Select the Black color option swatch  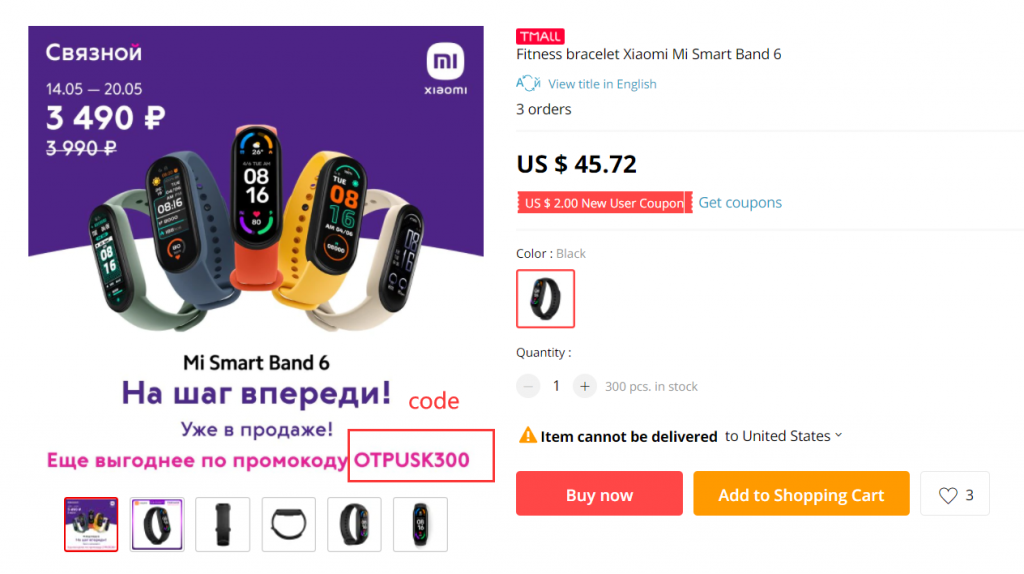pyautogui.click(x=545, y=298)
